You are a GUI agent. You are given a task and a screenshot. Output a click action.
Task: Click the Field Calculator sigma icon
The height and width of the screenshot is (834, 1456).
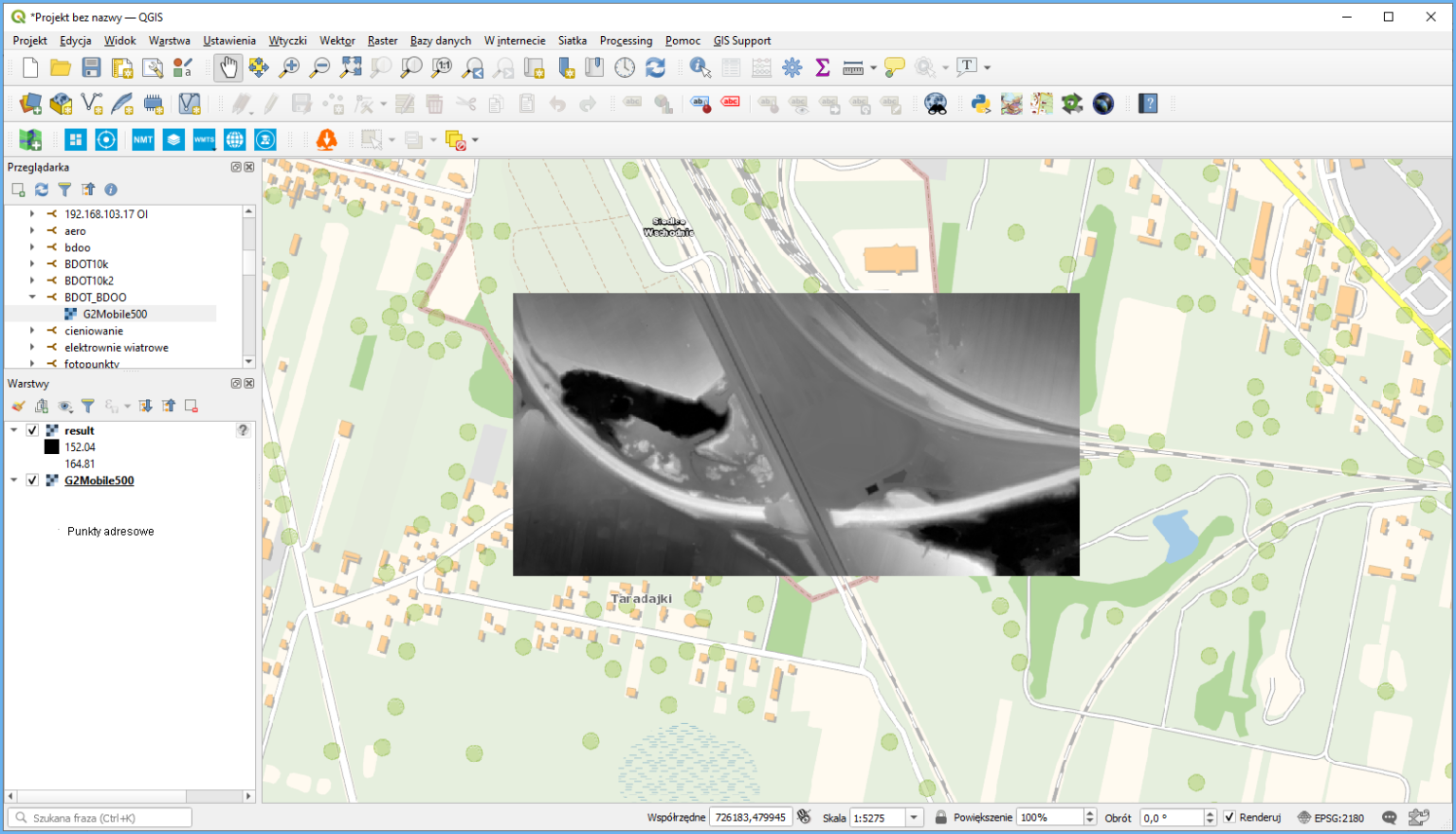822,67
